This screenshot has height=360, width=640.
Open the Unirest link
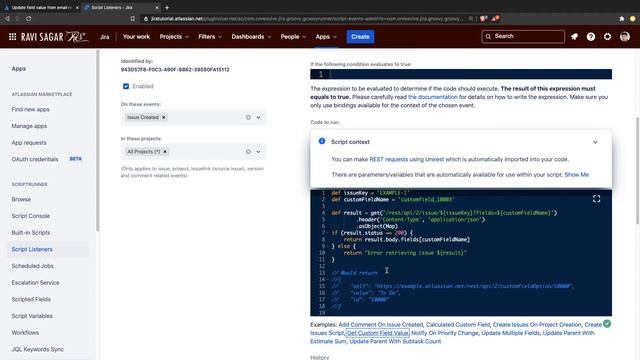click(434, 159)
